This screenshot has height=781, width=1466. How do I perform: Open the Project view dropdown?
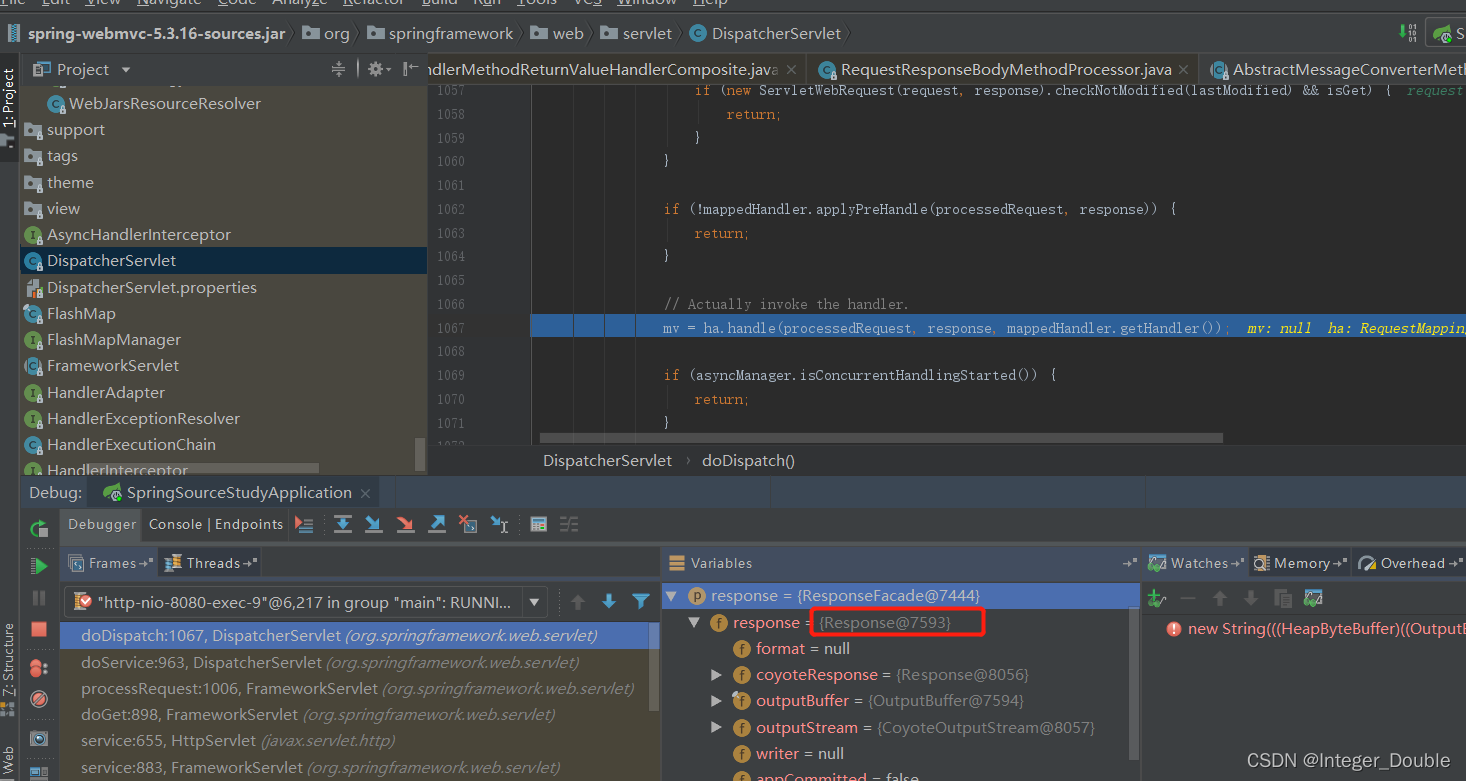pos(126,69)
